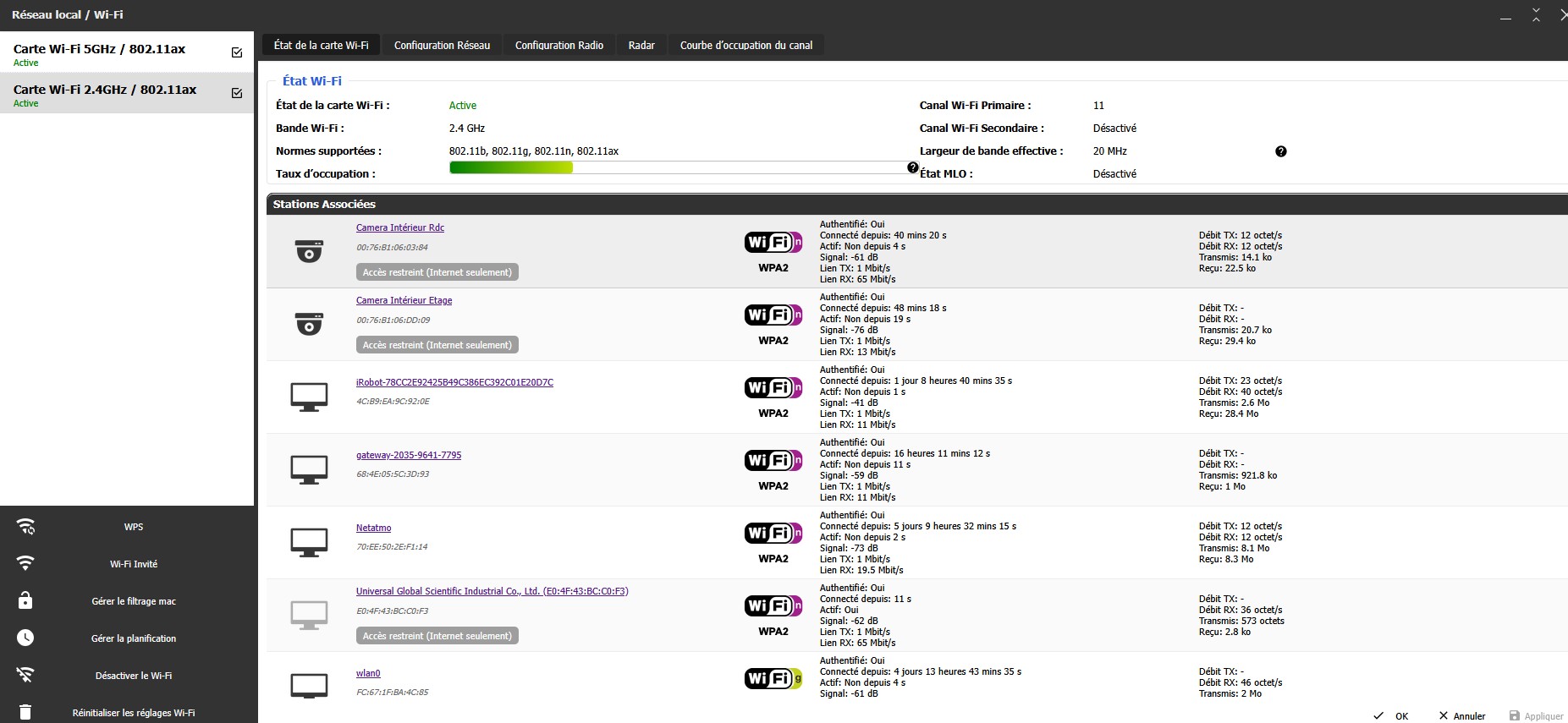Click the Taux d'occupation progress bar
Screen dimensions: 1568x723
coord(679,167)
